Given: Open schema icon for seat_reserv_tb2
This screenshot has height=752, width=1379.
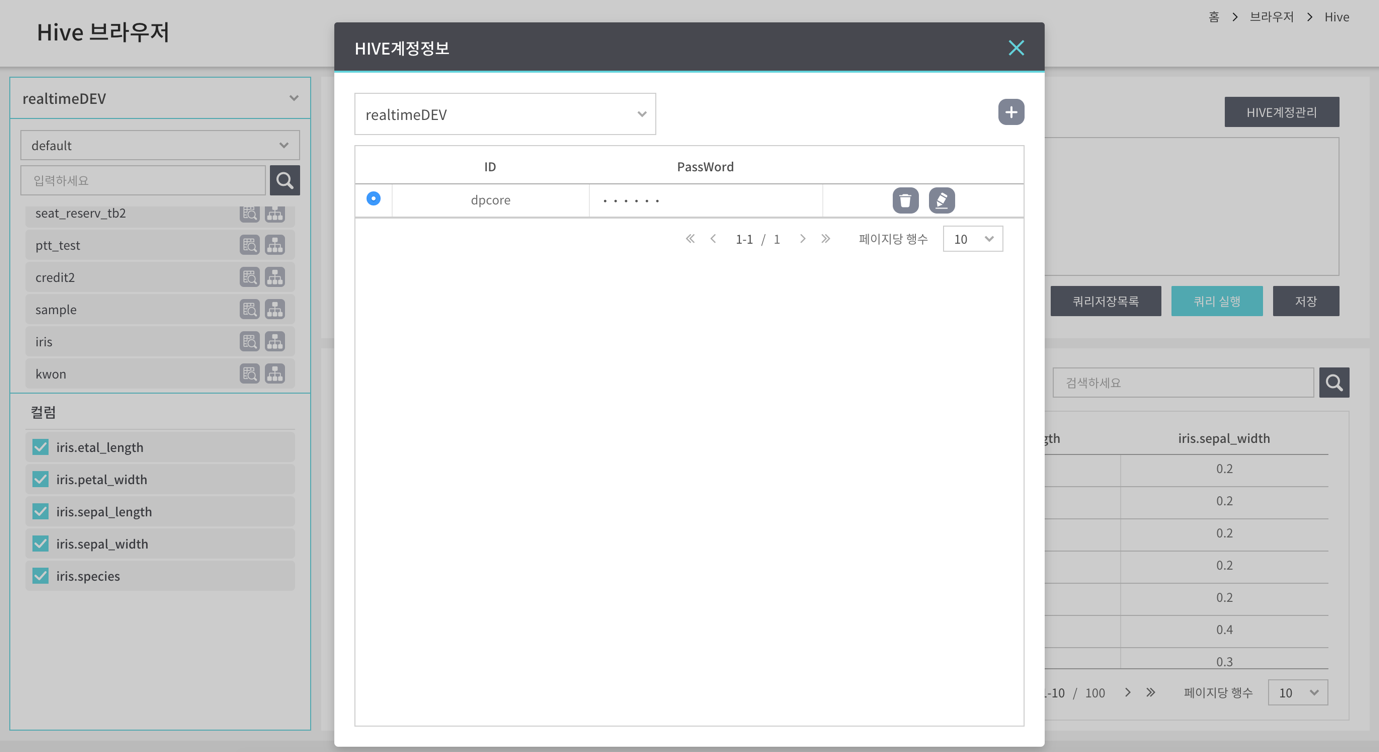Looking at the screenshot, I should point(275,213).
